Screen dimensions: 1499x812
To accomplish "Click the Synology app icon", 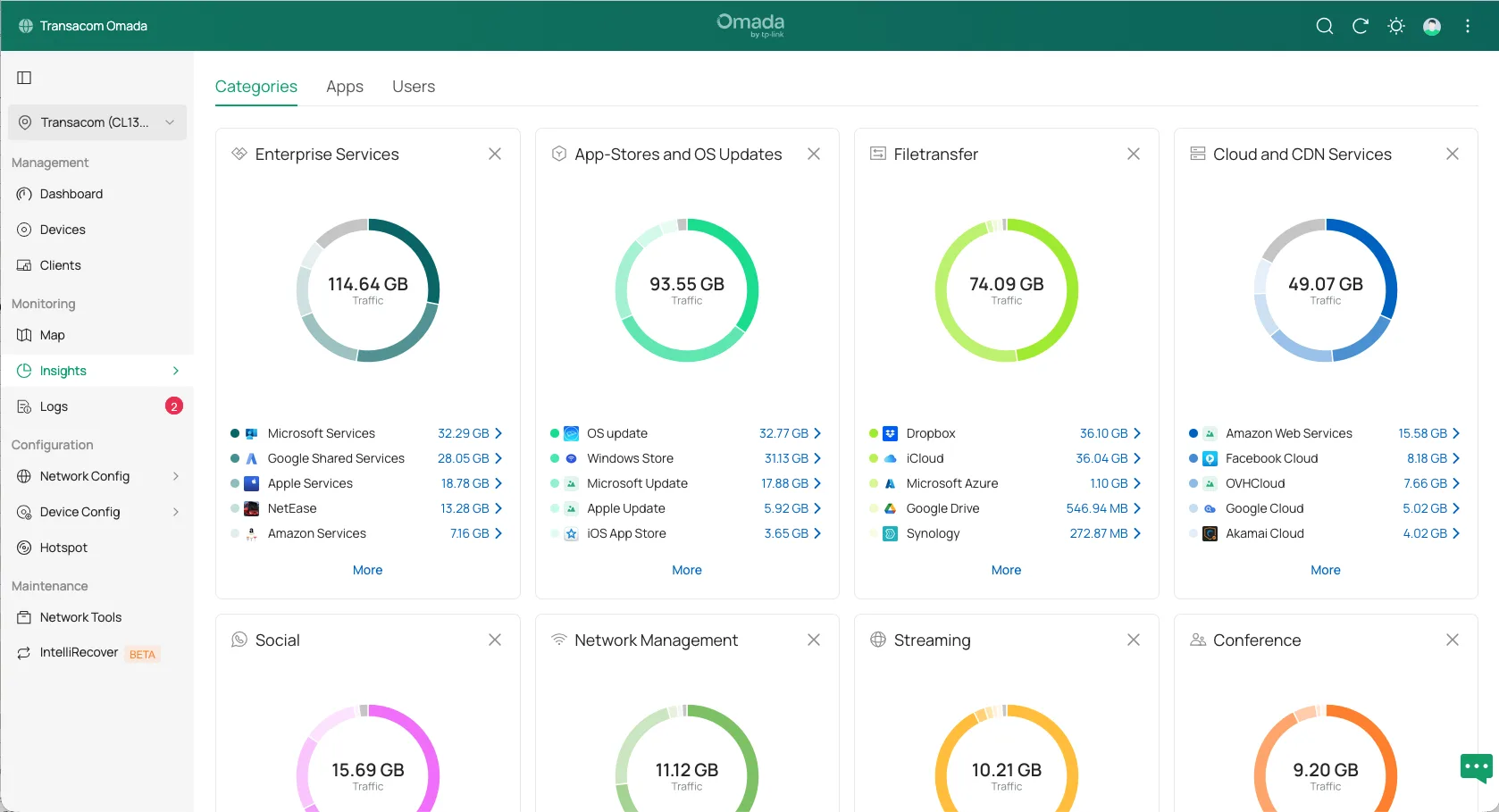I will pyautogui.click(x=891, y=533).
